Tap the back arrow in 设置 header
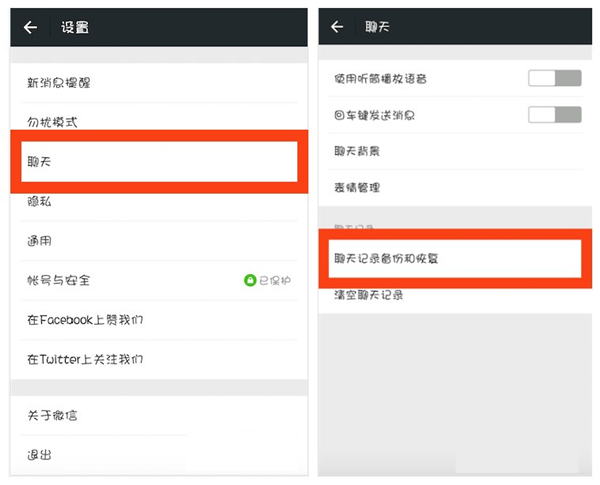This screenshot has width=600, height=485. (30, 27)
